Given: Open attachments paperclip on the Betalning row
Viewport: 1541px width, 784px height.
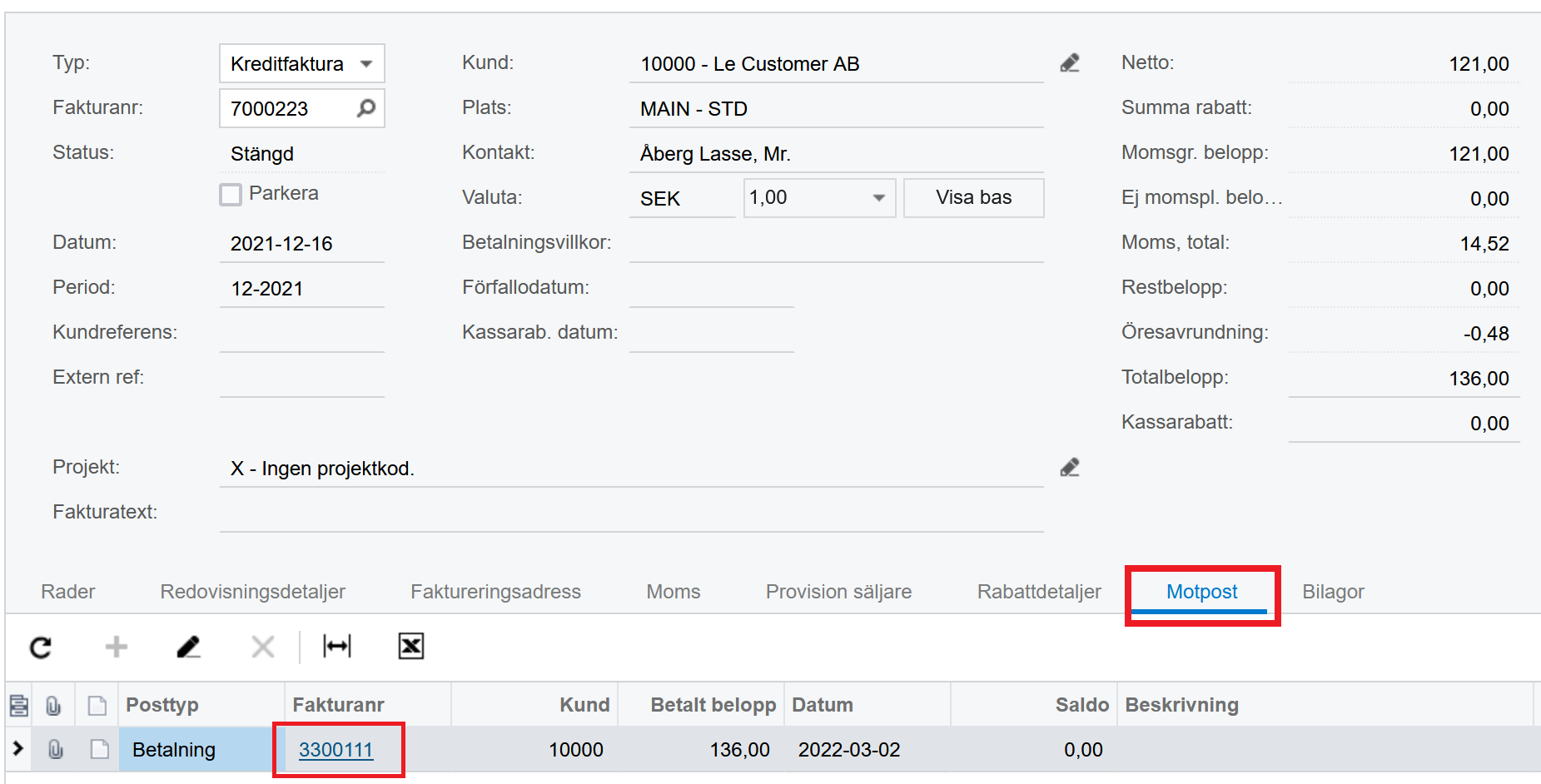Looking at the screenshot, I should [x=55, y=749].
